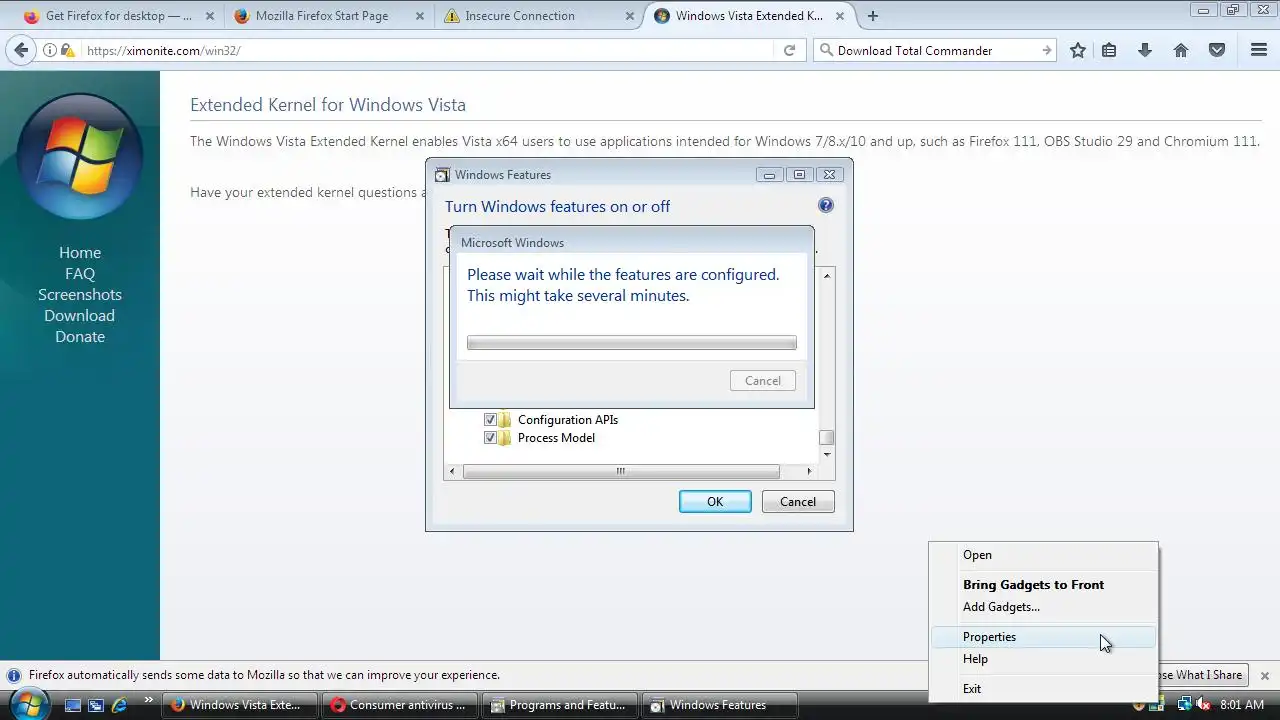Click the features list scroll-up arrow
Viewport: 1280px width, 720px height.
coord(826,275)
